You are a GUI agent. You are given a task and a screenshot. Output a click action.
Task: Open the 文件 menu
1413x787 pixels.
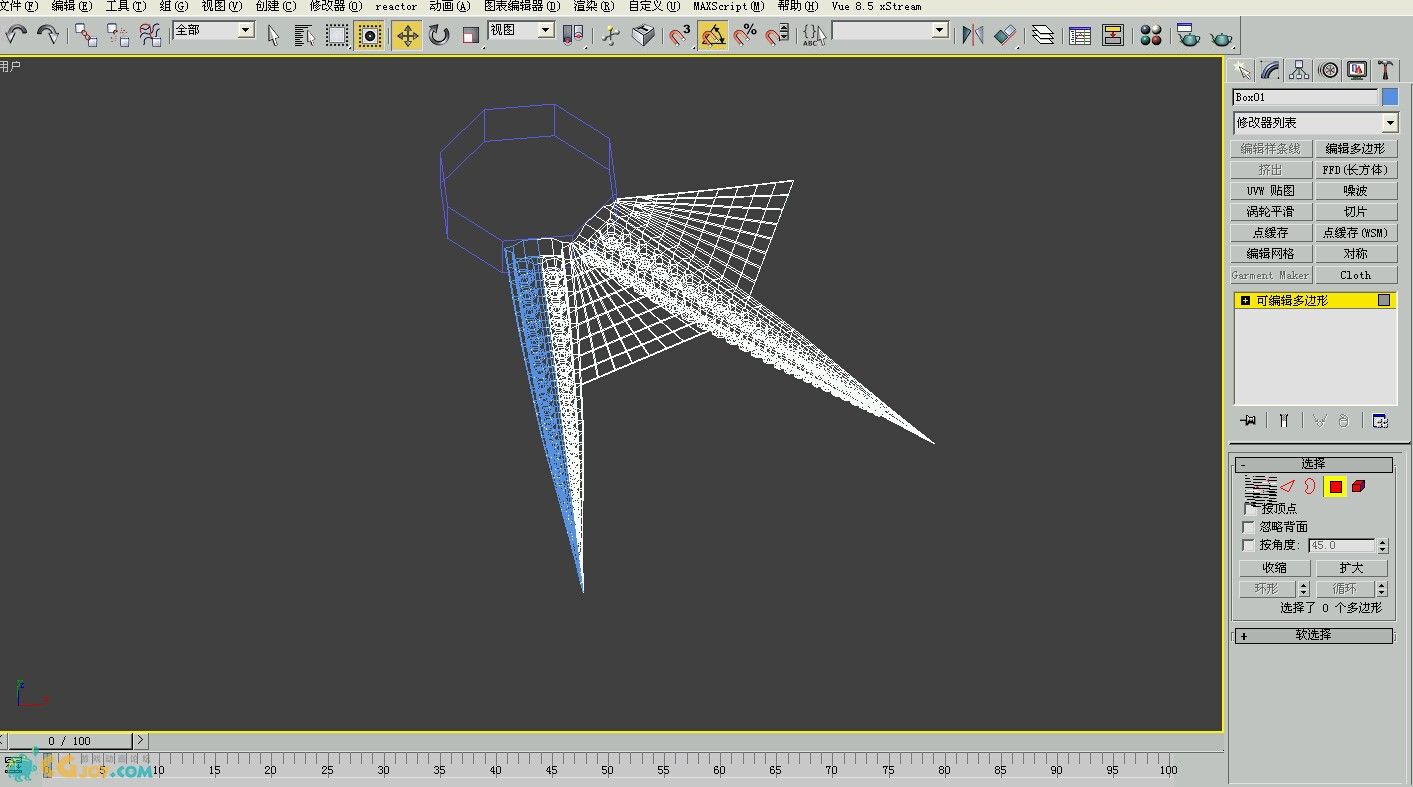[18, 6]
